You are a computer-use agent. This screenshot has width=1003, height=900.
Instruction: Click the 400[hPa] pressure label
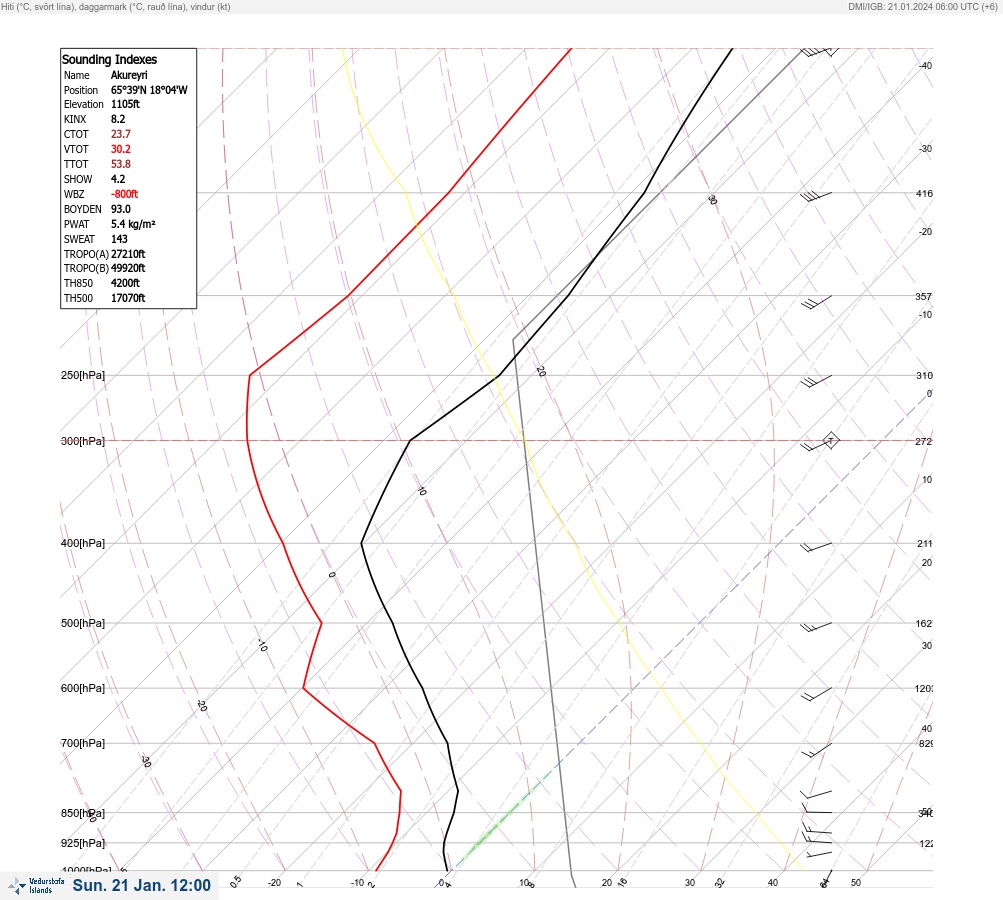coord(83,543)
